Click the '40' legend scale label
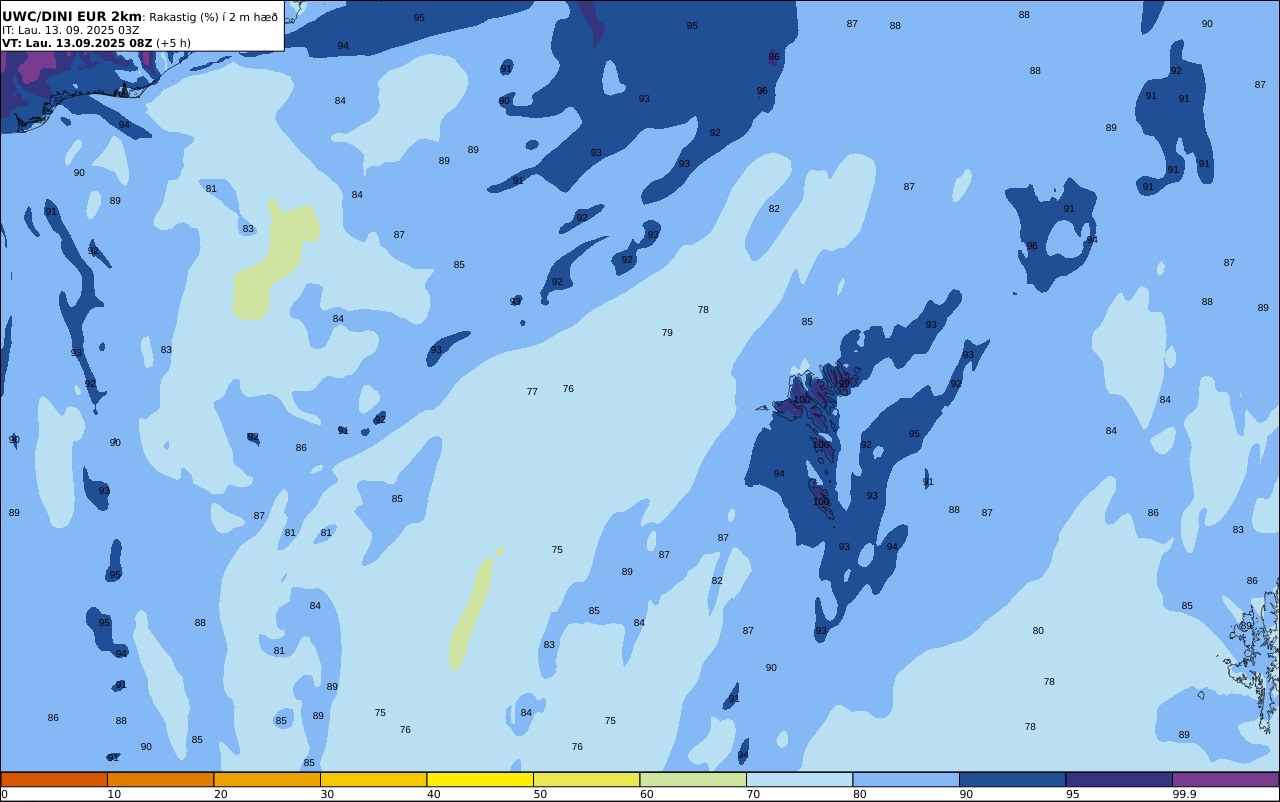The height and width of the screenshot is (802, 1280). coord(434,794)
